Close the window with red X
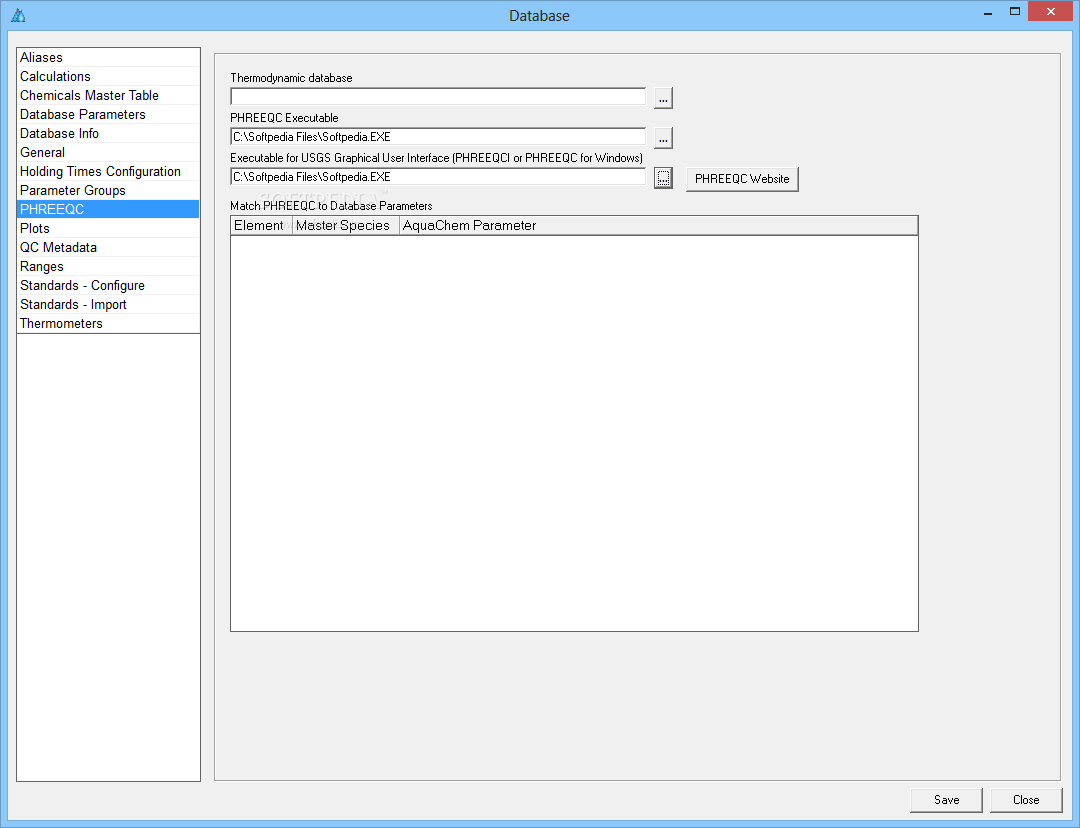 (x=1050, y=12)
